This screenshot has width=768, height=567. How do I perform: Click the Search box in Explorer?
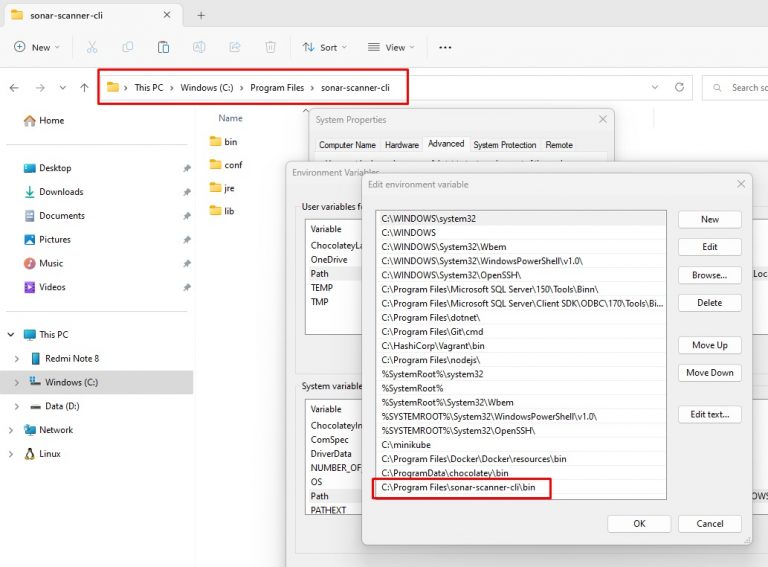736,88
